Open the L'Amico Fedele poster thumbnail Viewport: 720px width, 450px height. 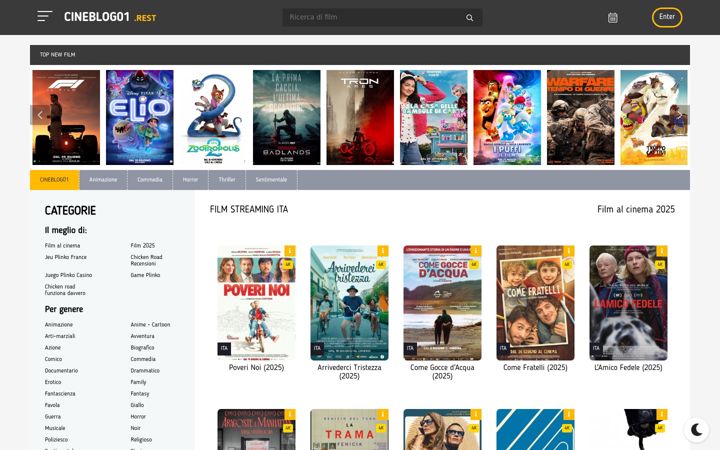pos(628,303)
